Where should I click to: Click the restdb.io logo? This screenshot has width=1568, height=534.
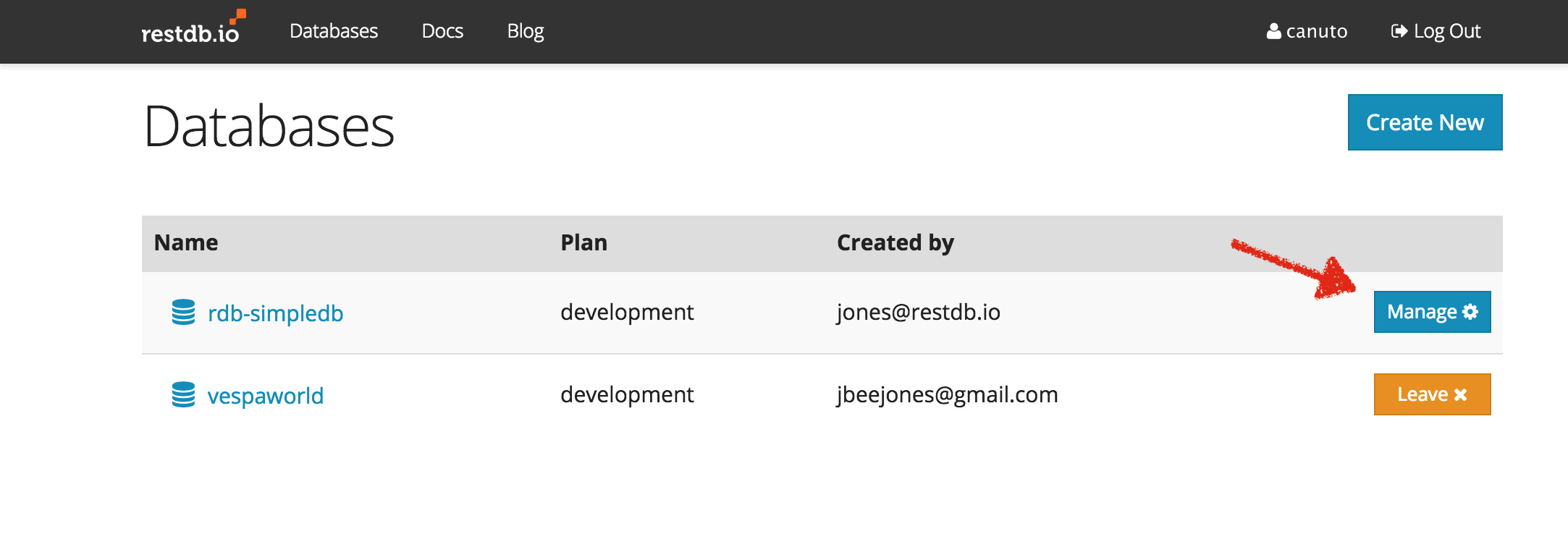tap(192, 30)
